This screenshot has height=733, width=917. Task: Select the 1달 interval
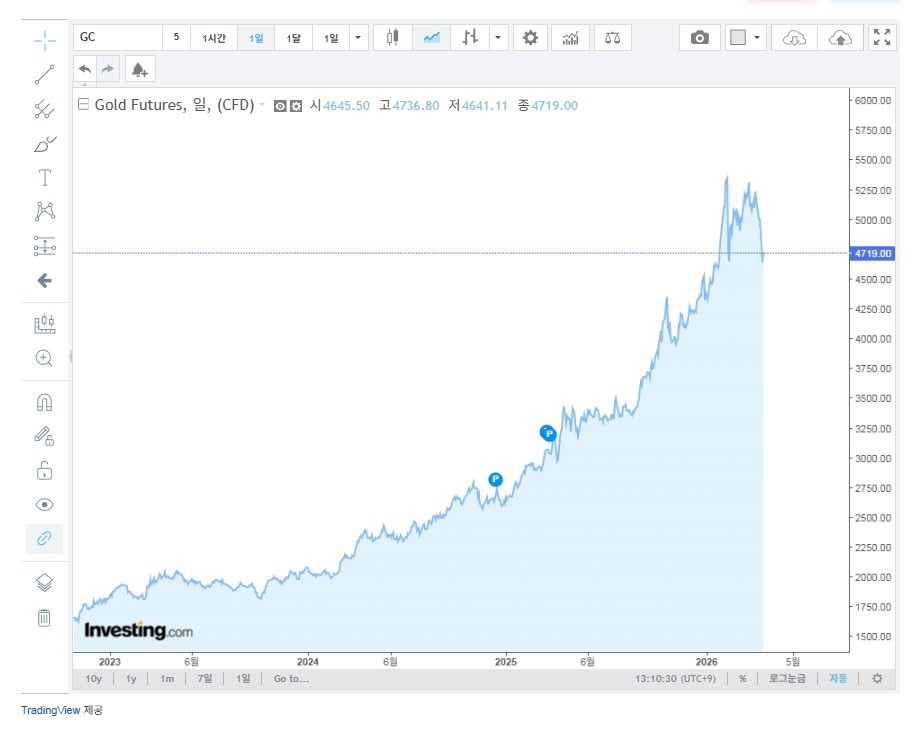[294, 37]
